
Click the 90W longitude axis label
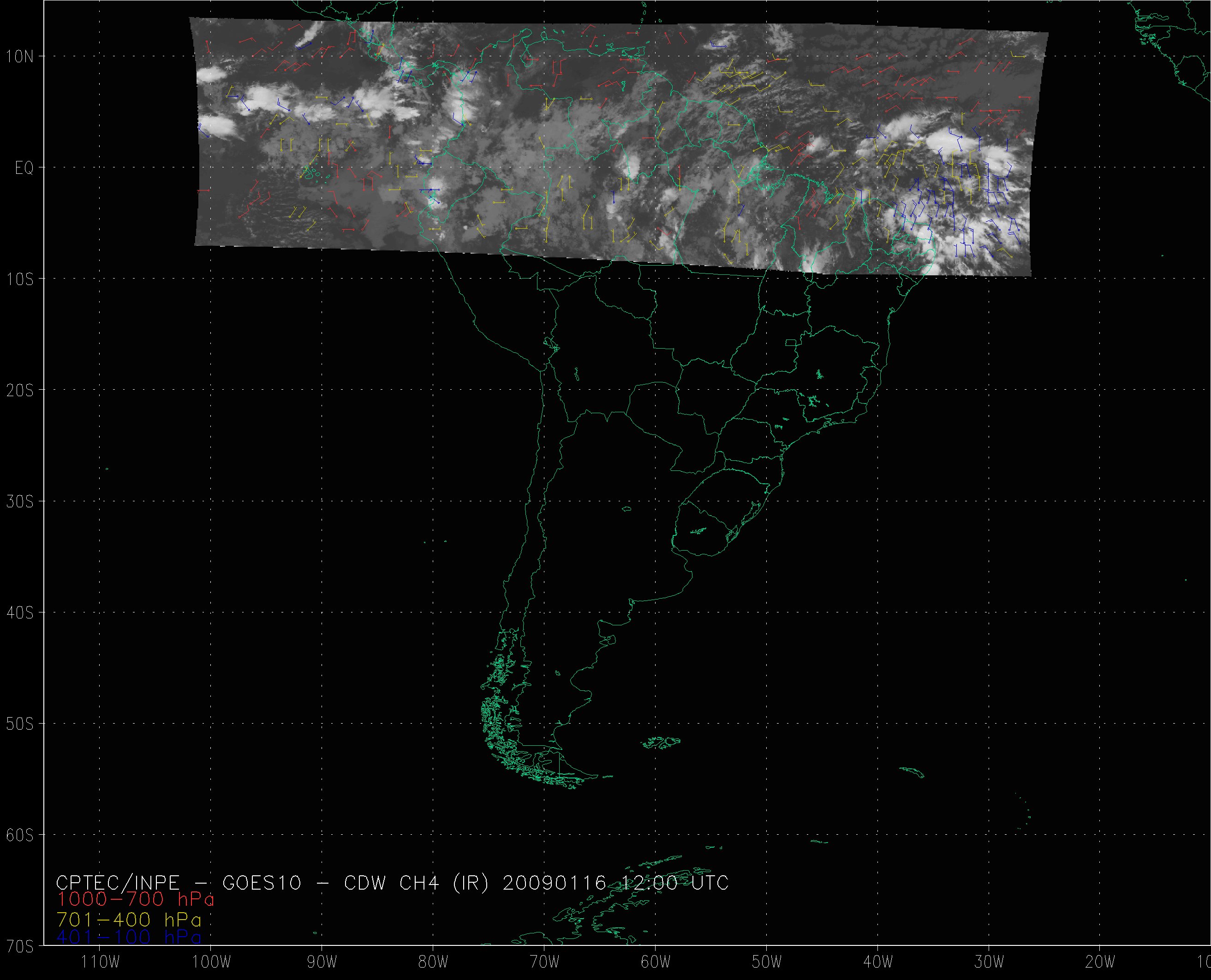[x=322, y=962]
